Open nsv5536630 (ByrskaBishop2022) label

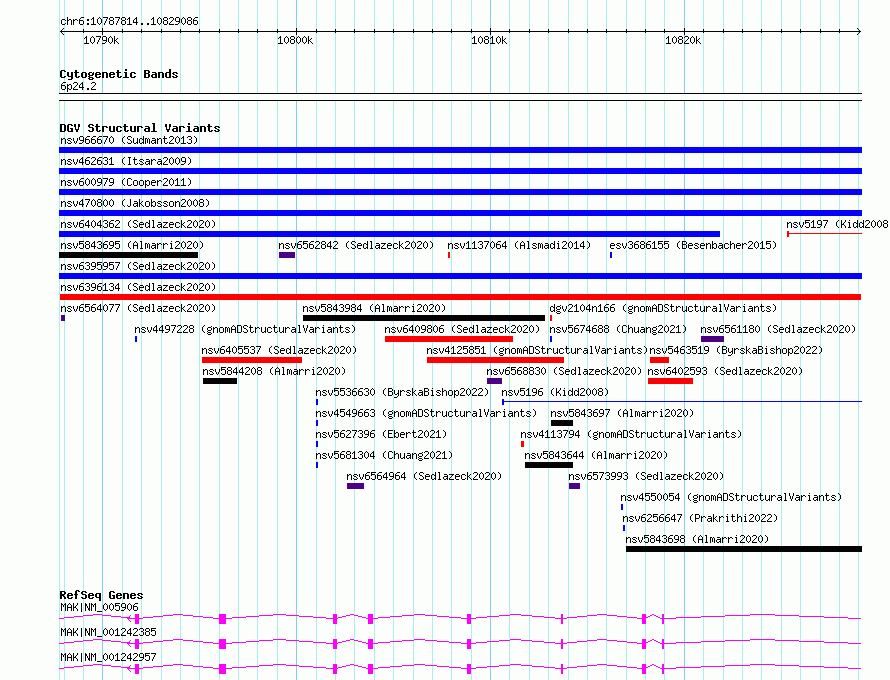pos(402,392)
